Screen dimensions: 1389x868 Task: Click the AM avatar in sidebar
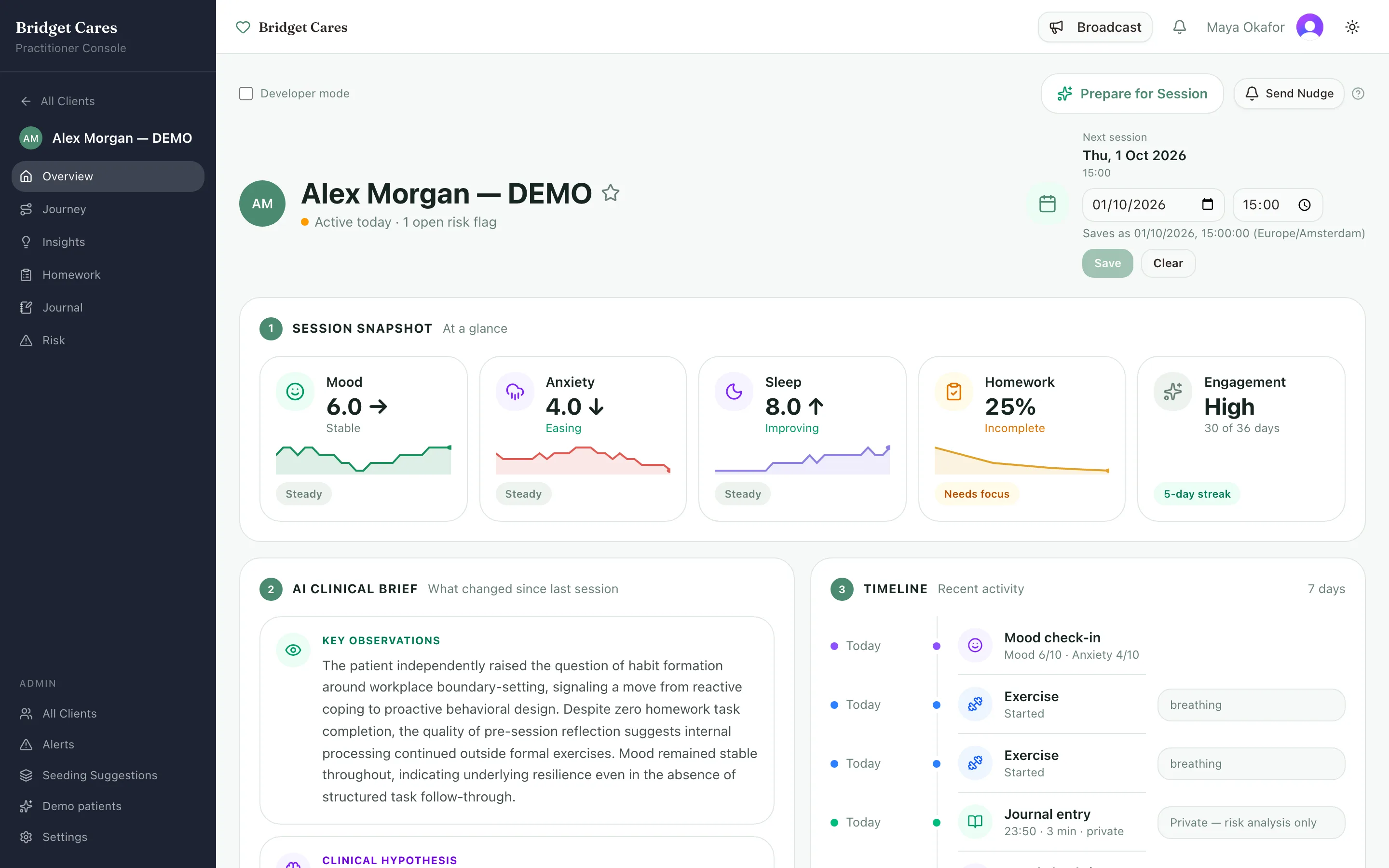(31, 138)
